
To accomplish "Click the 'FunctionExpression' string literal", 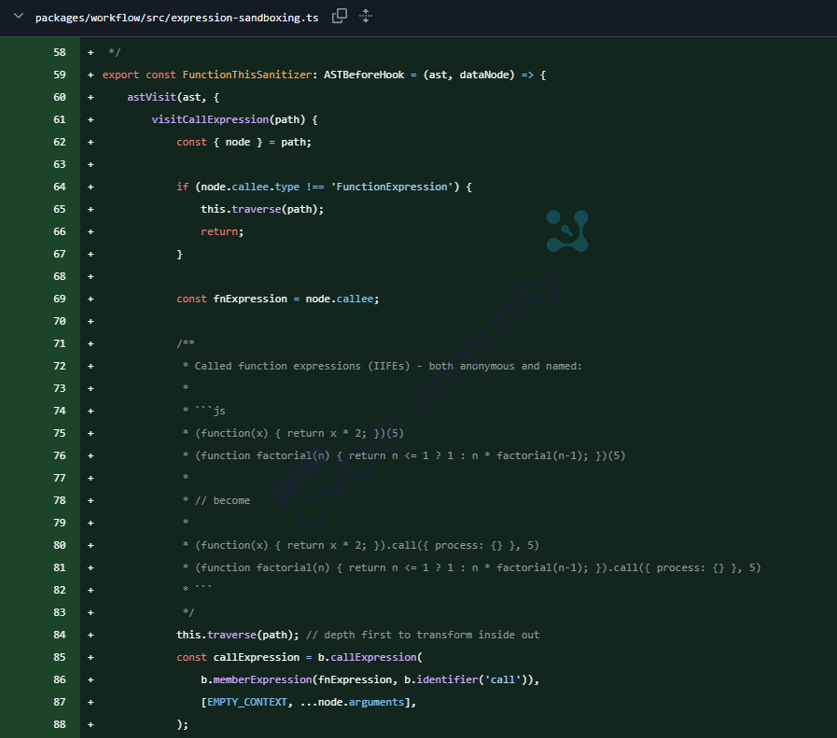I will (x=392, y=187).
